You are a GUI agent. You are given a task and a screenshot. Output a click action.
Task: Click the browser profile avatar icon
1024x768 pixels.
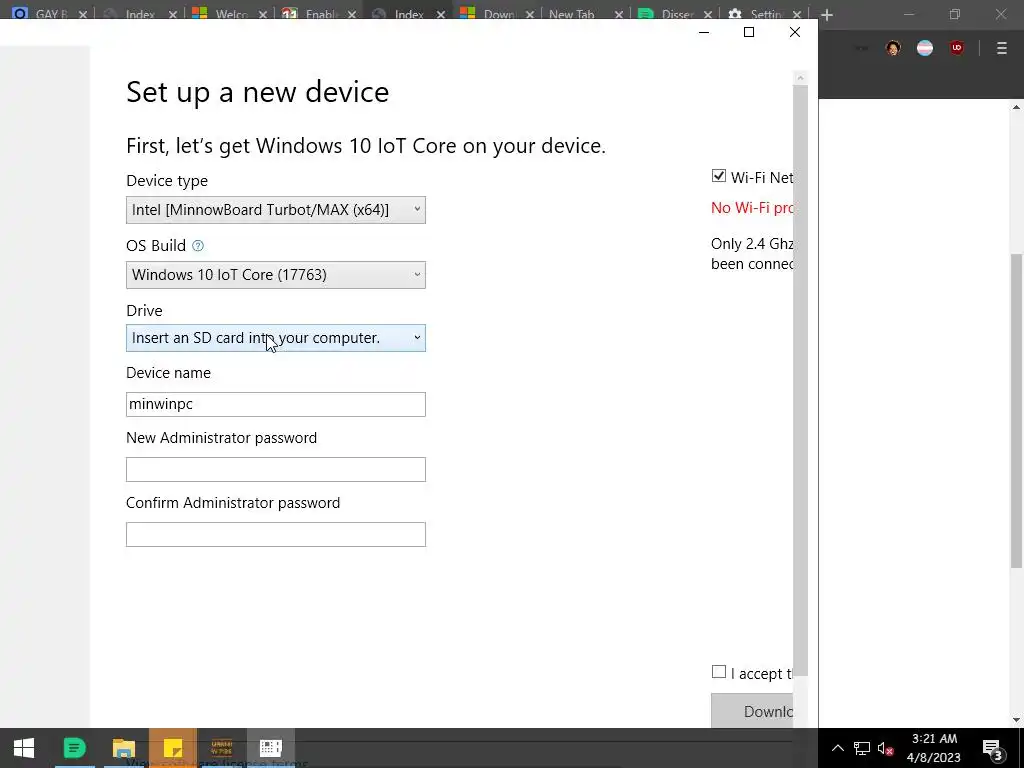point(893,48)
